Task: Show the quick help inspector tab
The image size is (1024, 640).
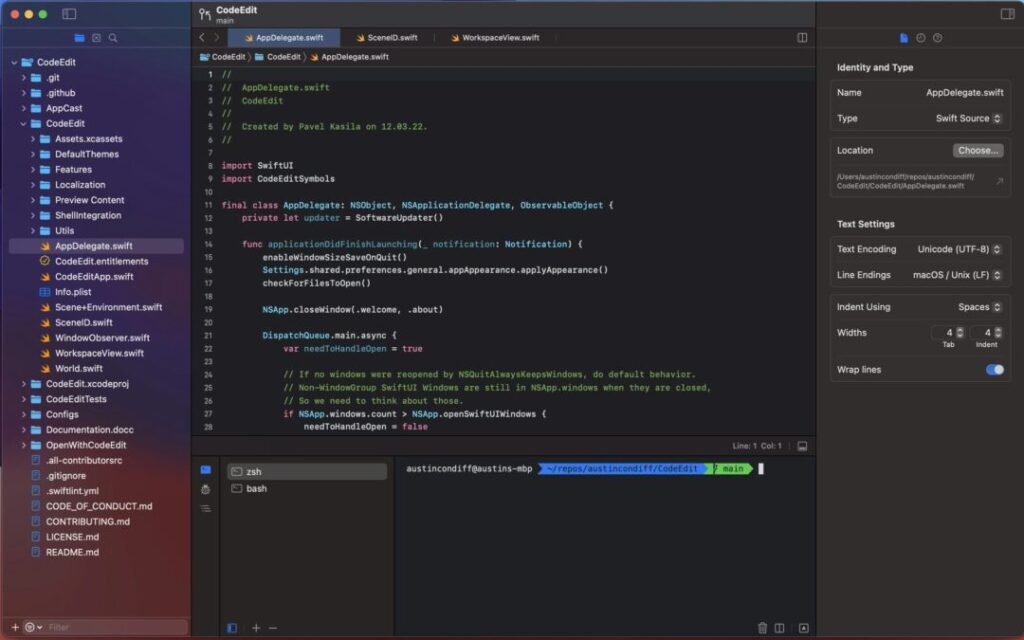Action: [938, 38]
